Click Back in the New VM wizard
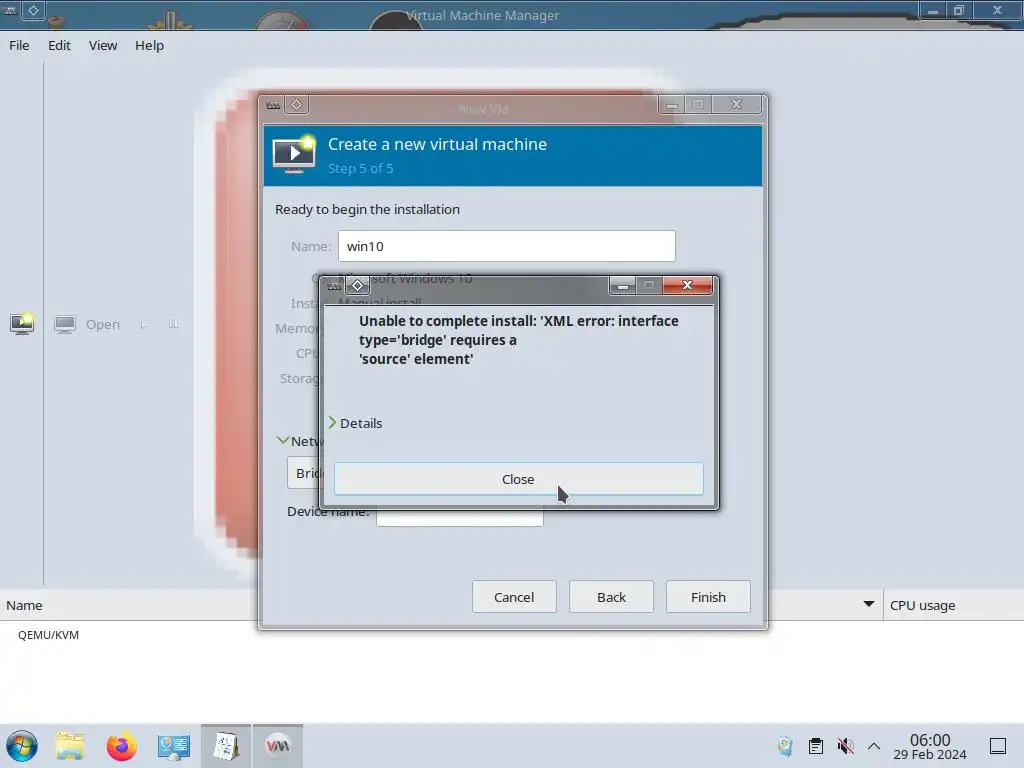 [611, 597]
